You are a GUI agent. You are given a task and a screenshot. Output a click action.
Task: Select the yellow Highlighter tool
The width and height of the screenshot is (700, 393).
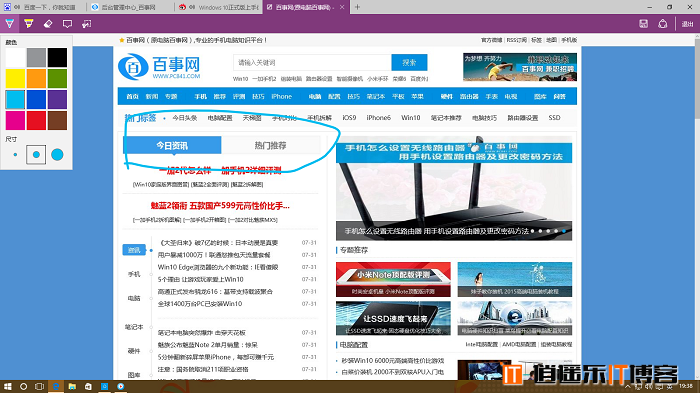tap(29, 24)
